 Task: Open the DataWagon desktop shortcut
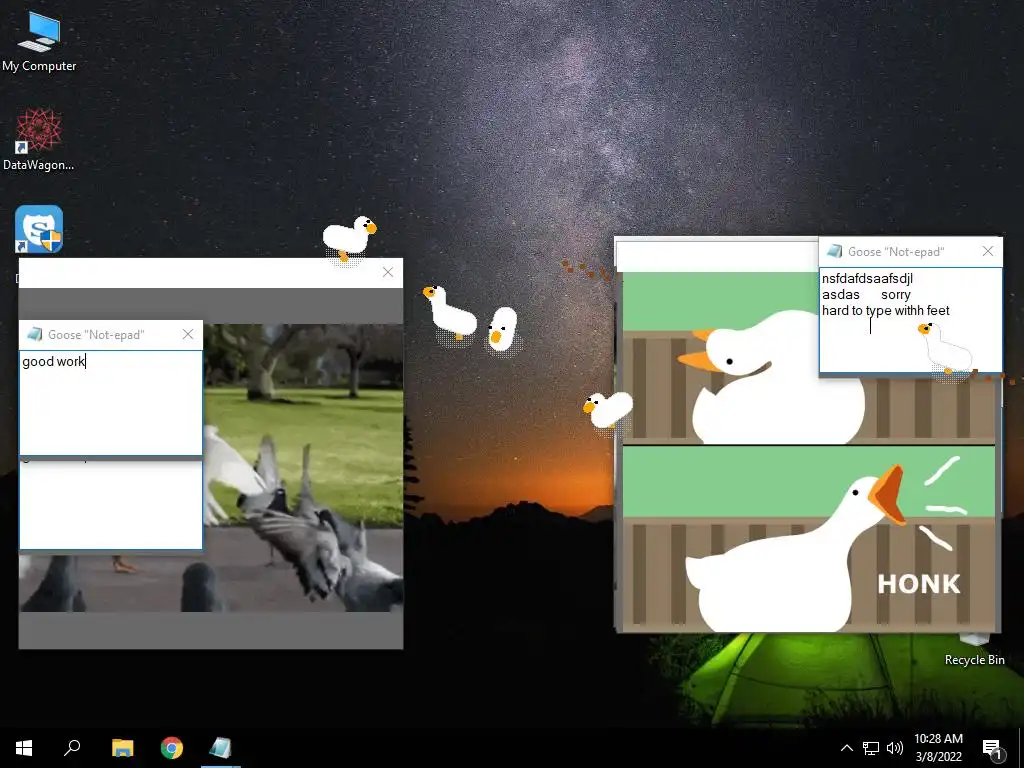pyautogui.click(x=39, y=140)
